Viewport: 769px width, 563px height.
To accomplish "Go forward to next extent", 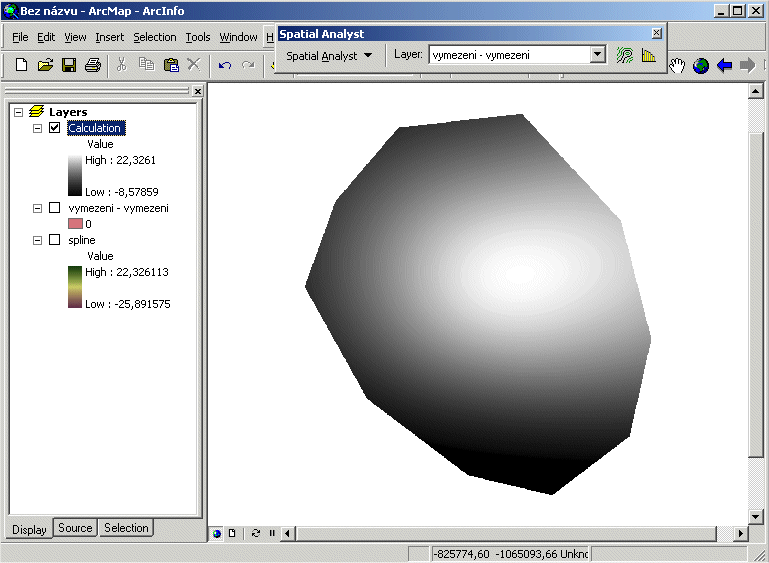I will click(x=747, y=65).
